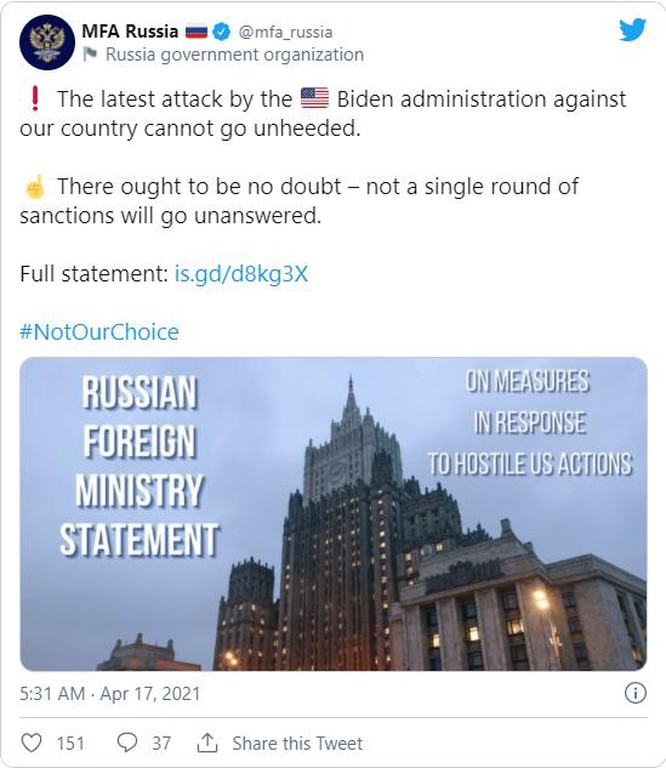The width and height of the screenshot is (666, 768).
Task: Click the US flag emoji in tweet
Action: [314, 98]
